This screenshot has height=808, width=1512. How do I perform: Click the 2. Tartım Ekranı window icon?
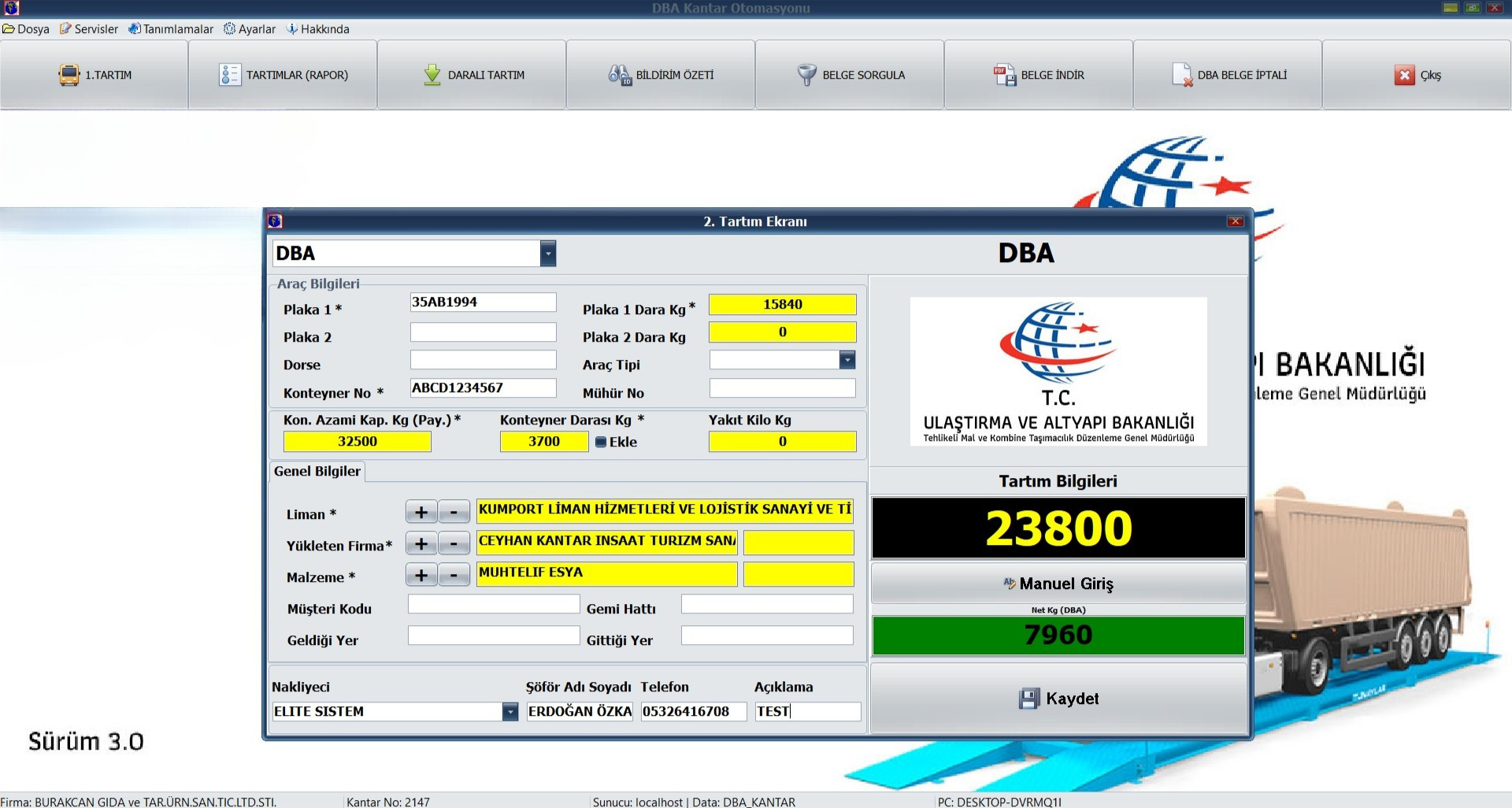point(275,221)
